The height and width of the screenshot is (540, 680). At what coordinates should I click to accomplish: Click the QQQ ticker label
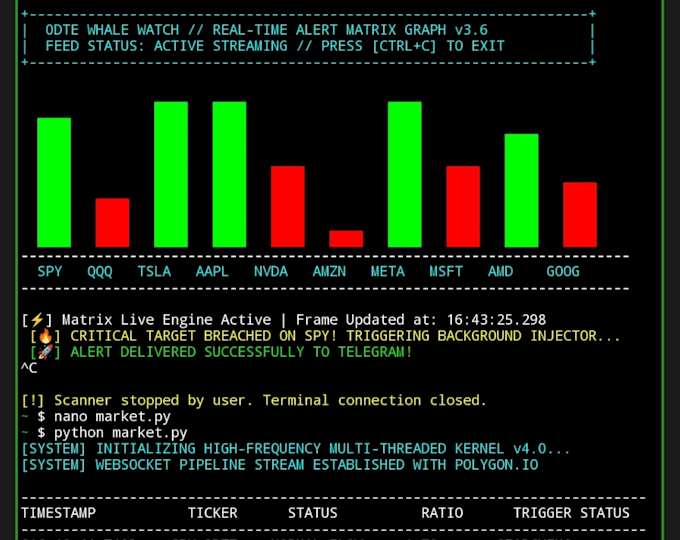pos(100,272)
